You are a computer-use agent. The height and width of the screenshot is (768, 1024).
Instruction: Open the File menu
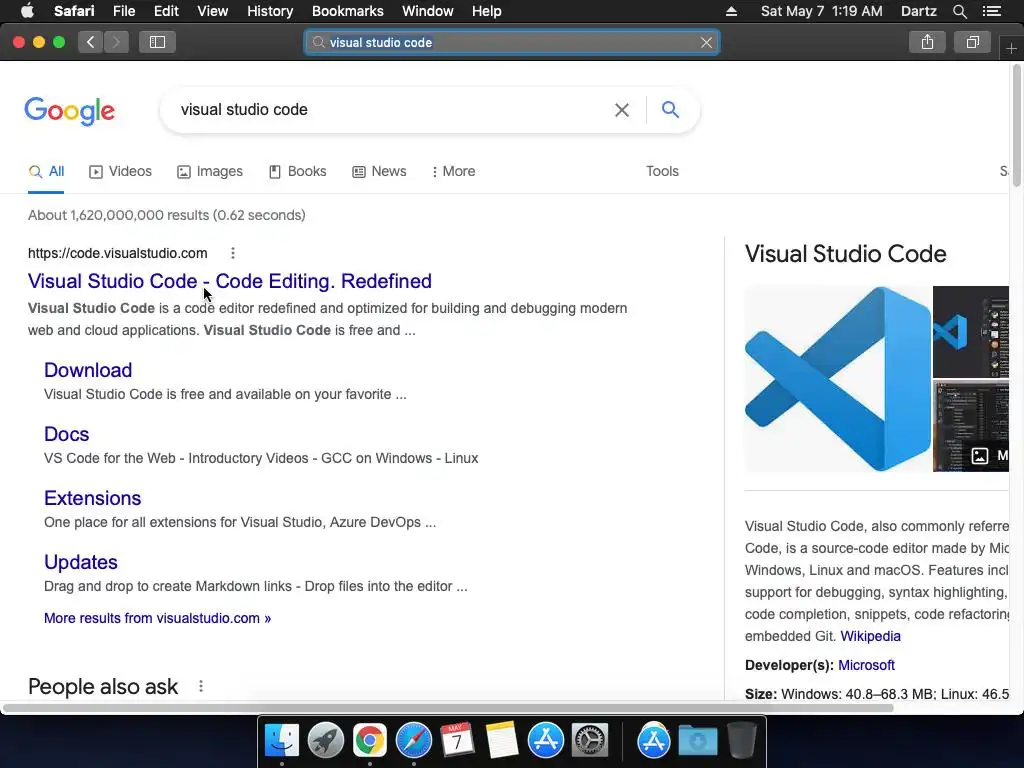tap(124, 11)
